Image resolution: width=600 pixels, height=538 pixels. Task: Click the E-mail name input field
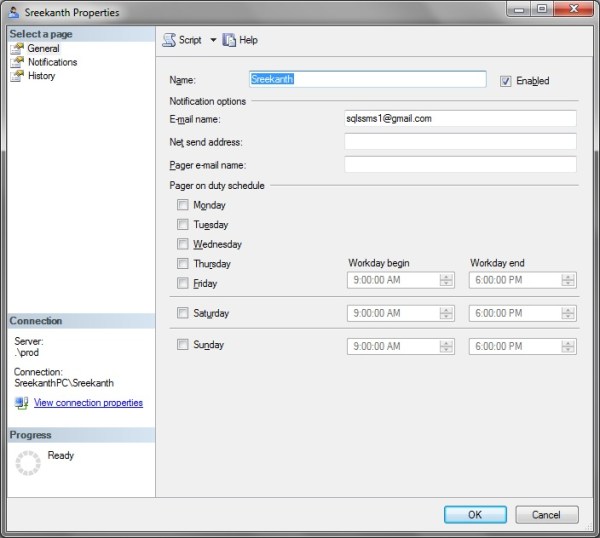click(460, 118)
